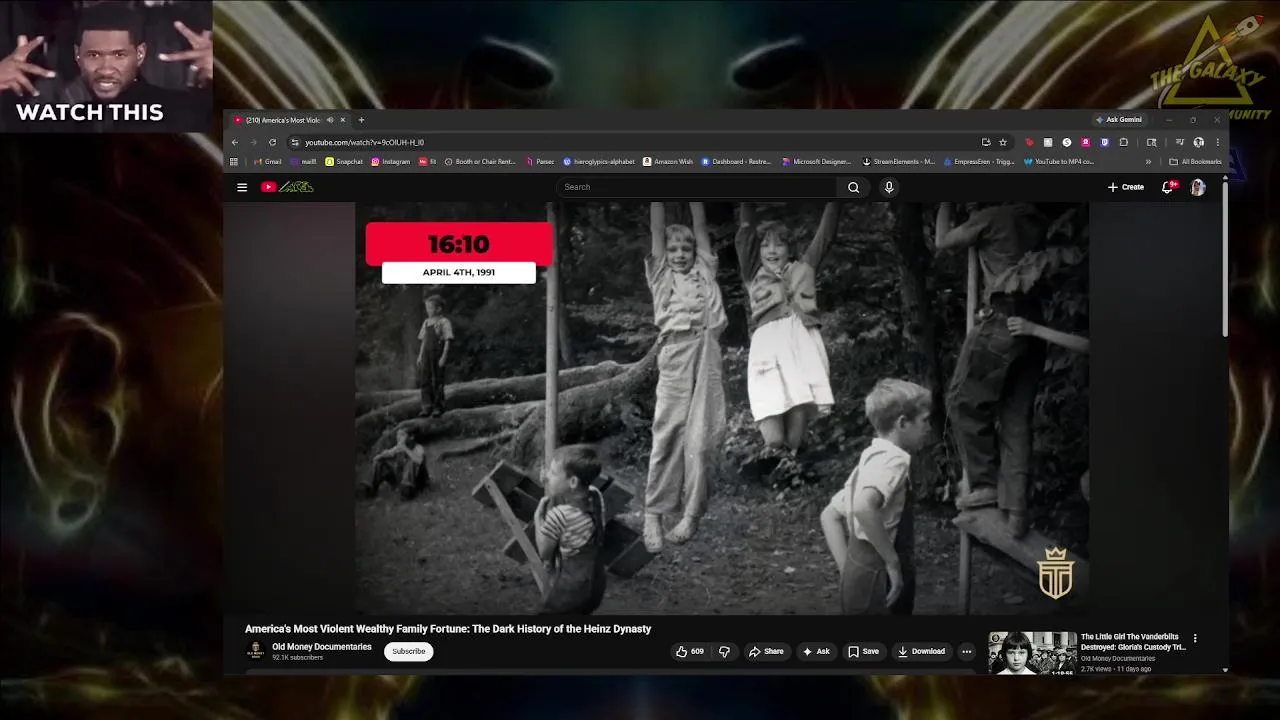The image size is (1280, 720).
Task: Close the America's Most Violent tab
Action: 342,120
